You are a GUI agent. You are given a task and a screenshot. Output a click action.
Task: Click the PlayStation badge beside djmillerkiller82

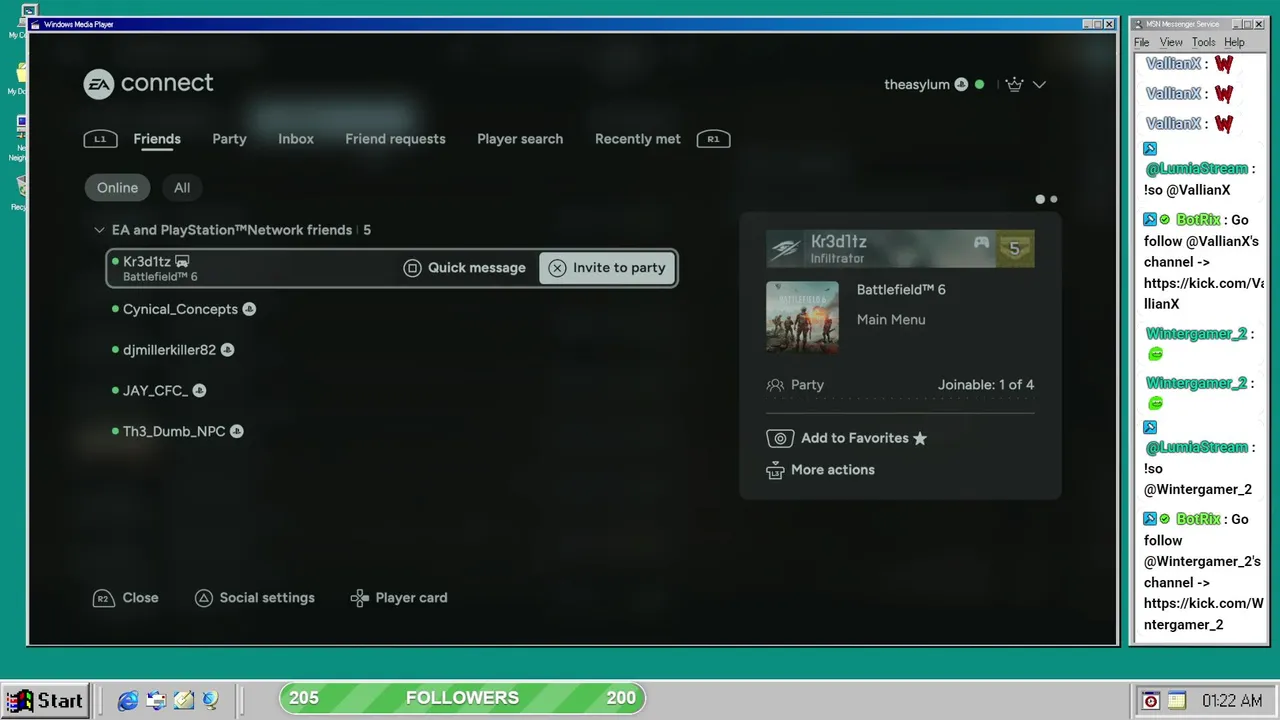pos(227,350)
